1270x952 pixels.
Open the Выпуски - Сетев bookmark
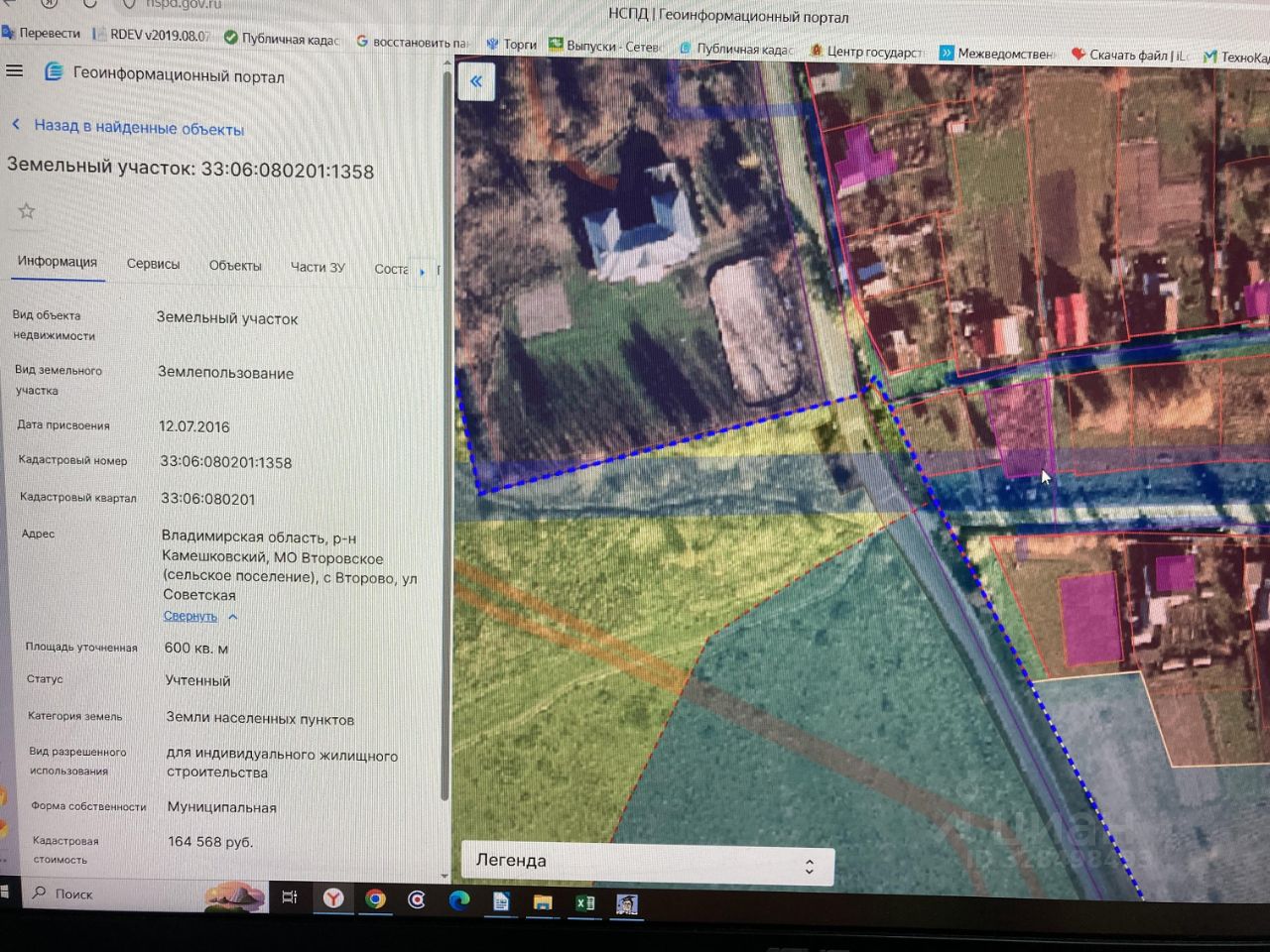606,47
